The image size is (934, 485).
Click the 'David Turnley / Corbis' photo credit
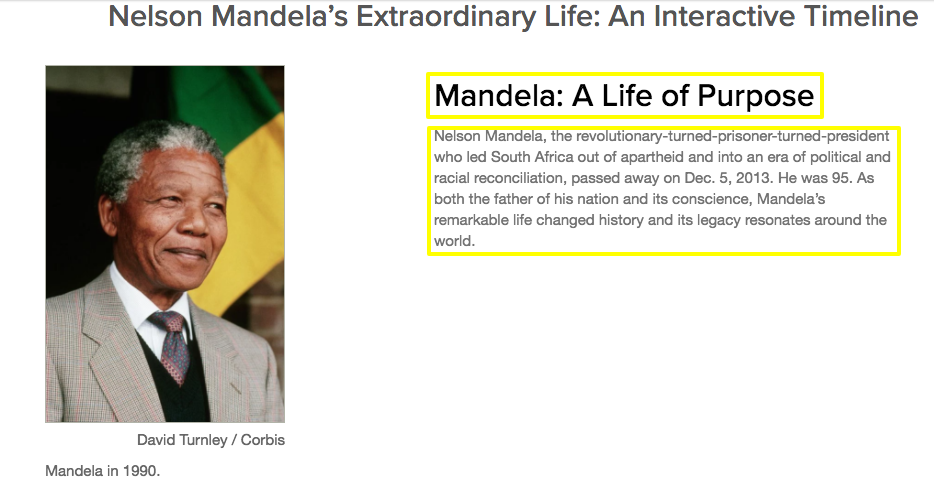pos(211,440)
